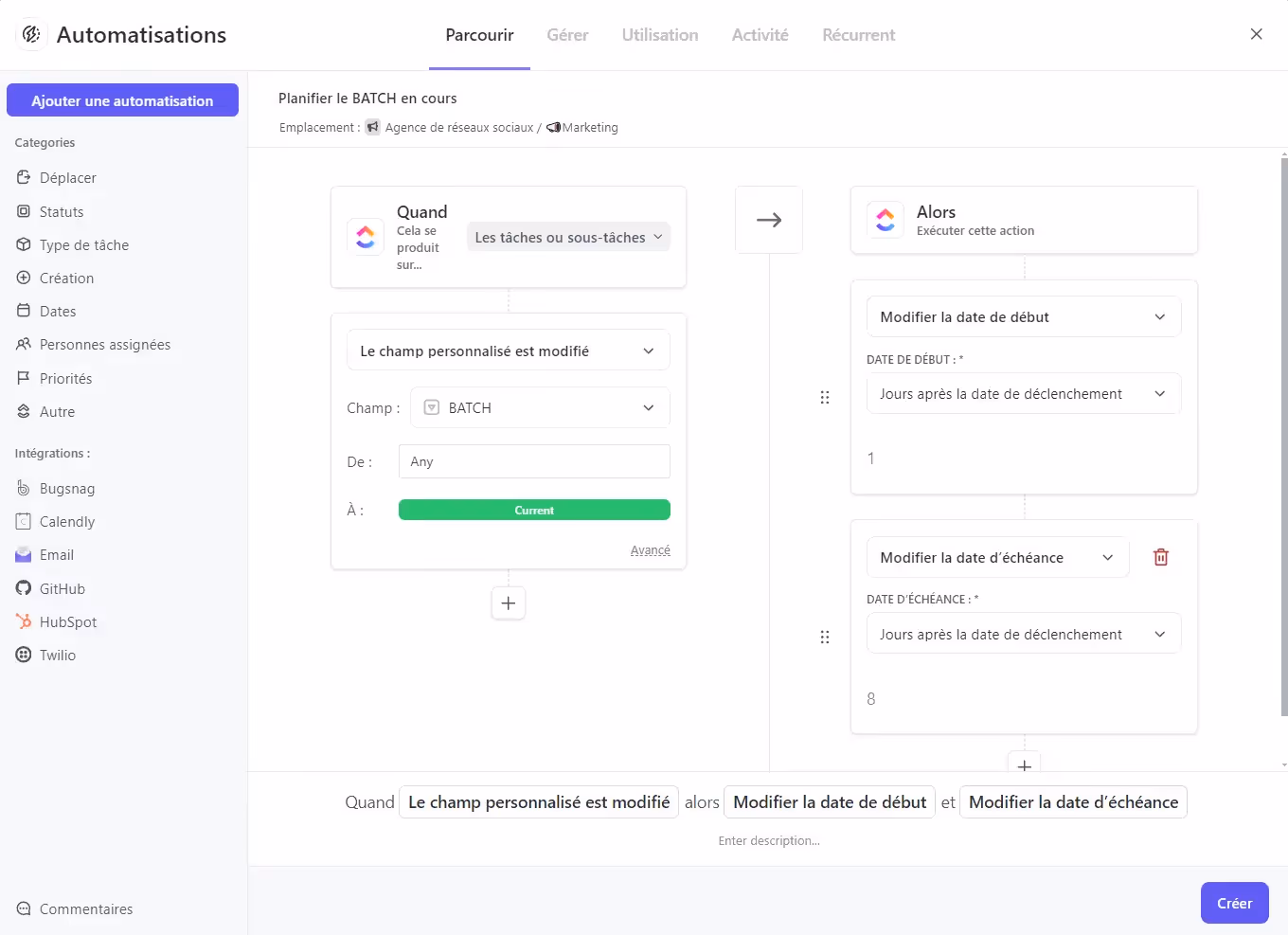Click the Créer button
Image resolution: width=1288 pixels, height=935 pixels.
(x=1234, y=902)
